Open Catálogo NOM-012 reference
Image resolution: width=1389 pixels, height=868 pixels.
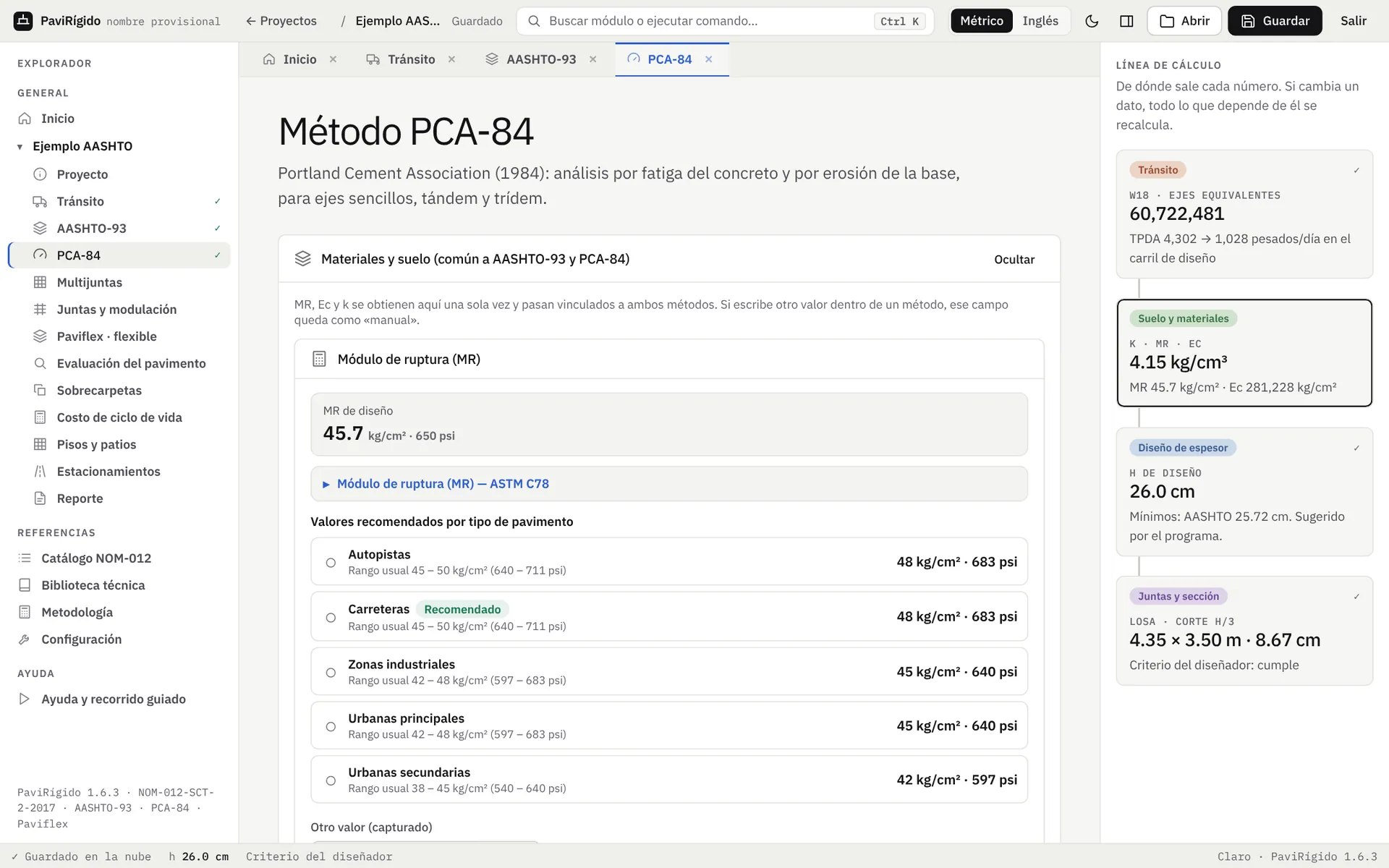coord(120,558)
